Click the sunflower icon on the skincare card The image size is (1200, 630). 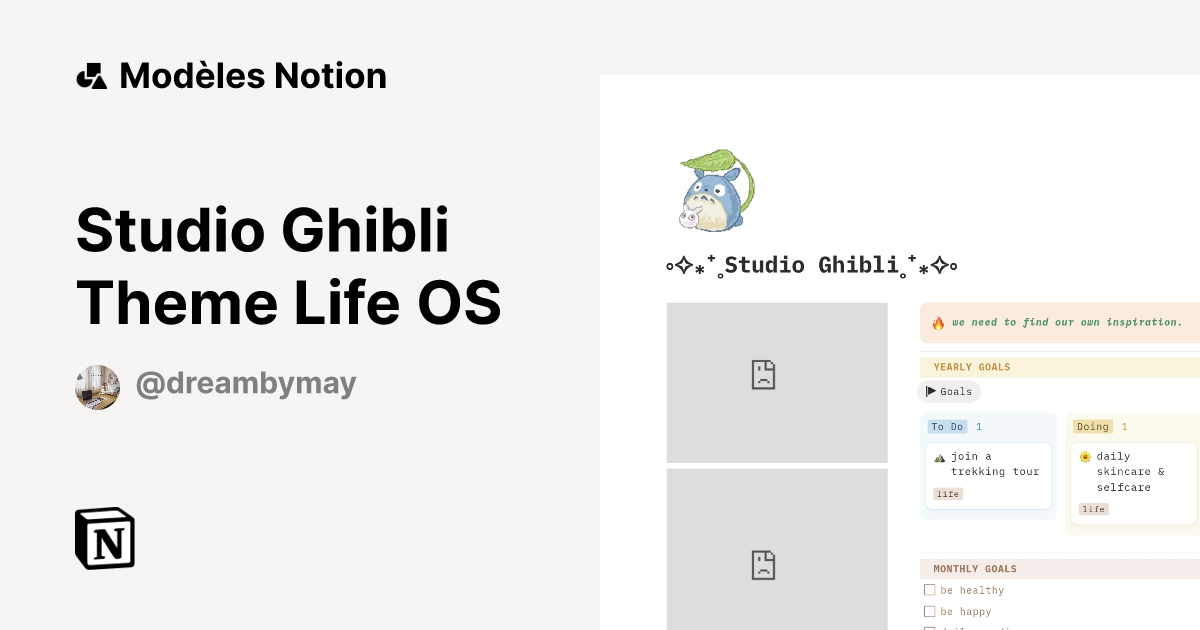[x=1085, y=456]
